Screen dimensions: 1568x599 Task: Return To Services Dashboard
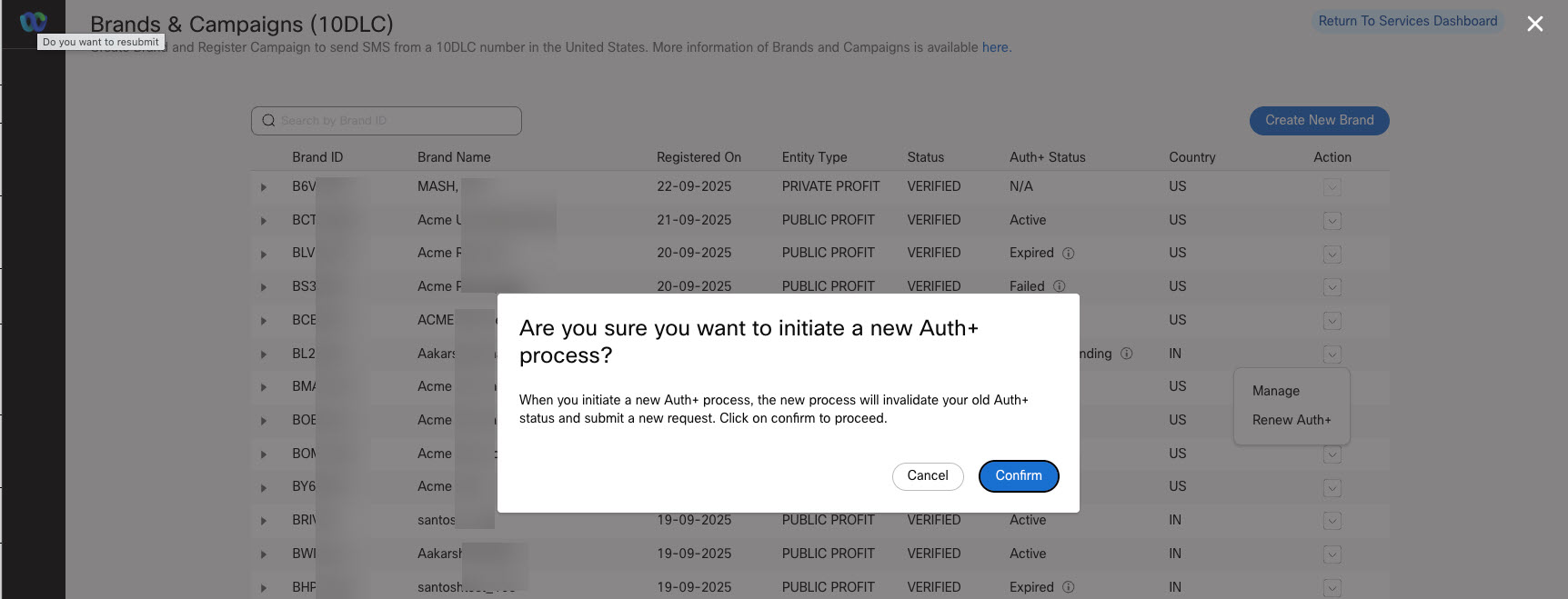[x=1408, y=21]
